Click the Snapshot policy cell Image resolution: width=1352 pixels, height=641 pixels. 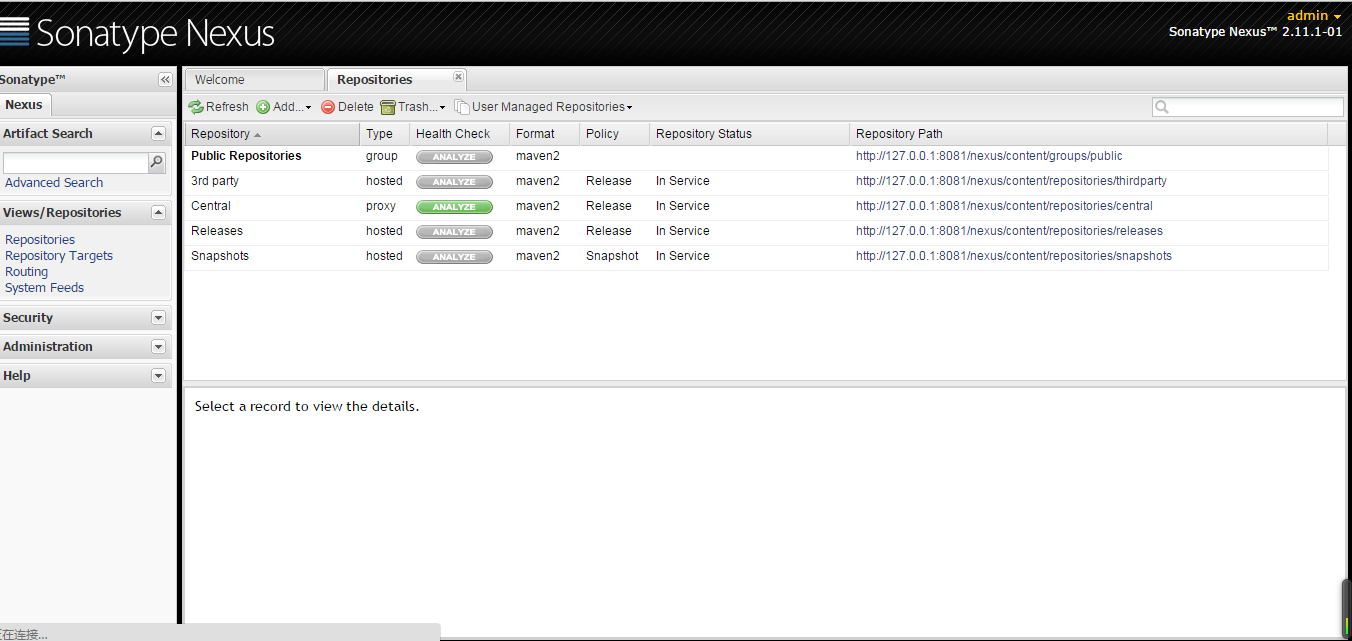click(x=612, y=256)
